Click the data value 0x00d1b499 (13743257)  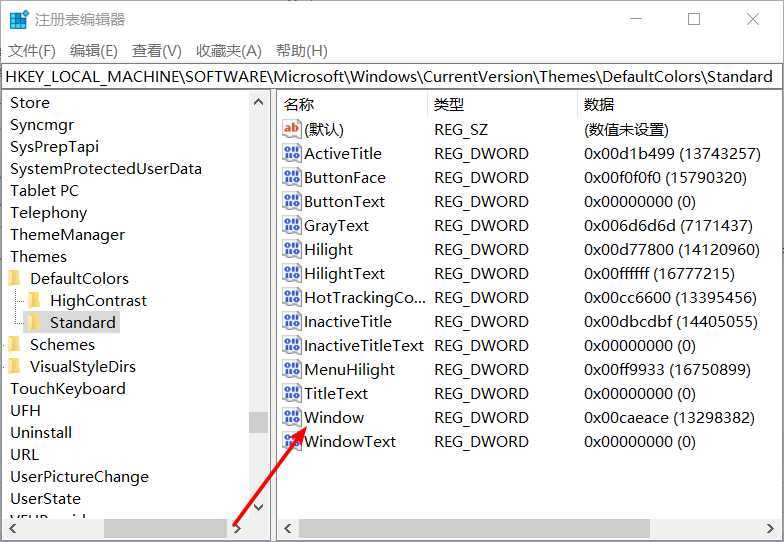[x=672, y=154]
